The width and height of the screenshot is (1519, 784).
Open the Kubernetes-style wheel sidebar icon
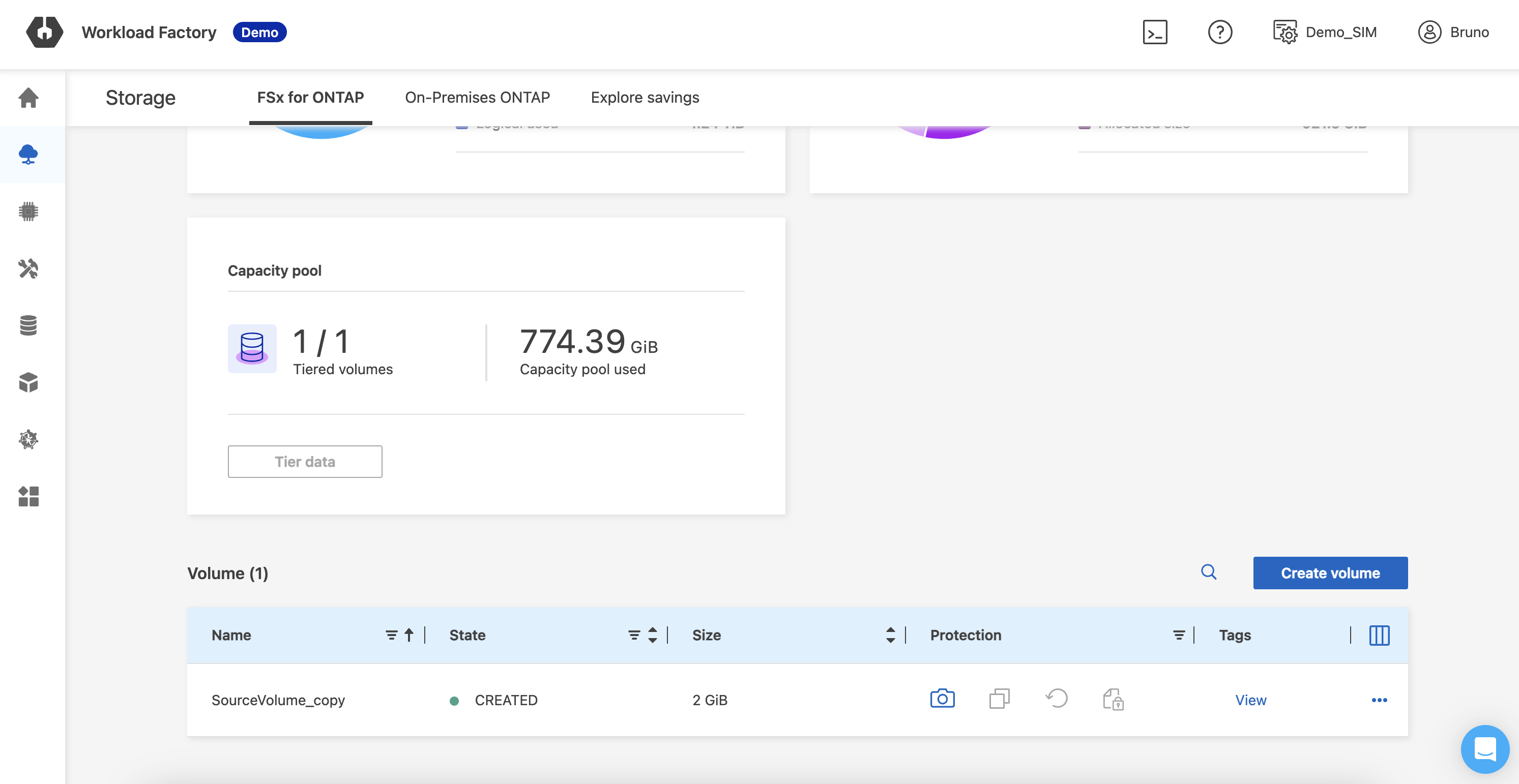point(28,439)
